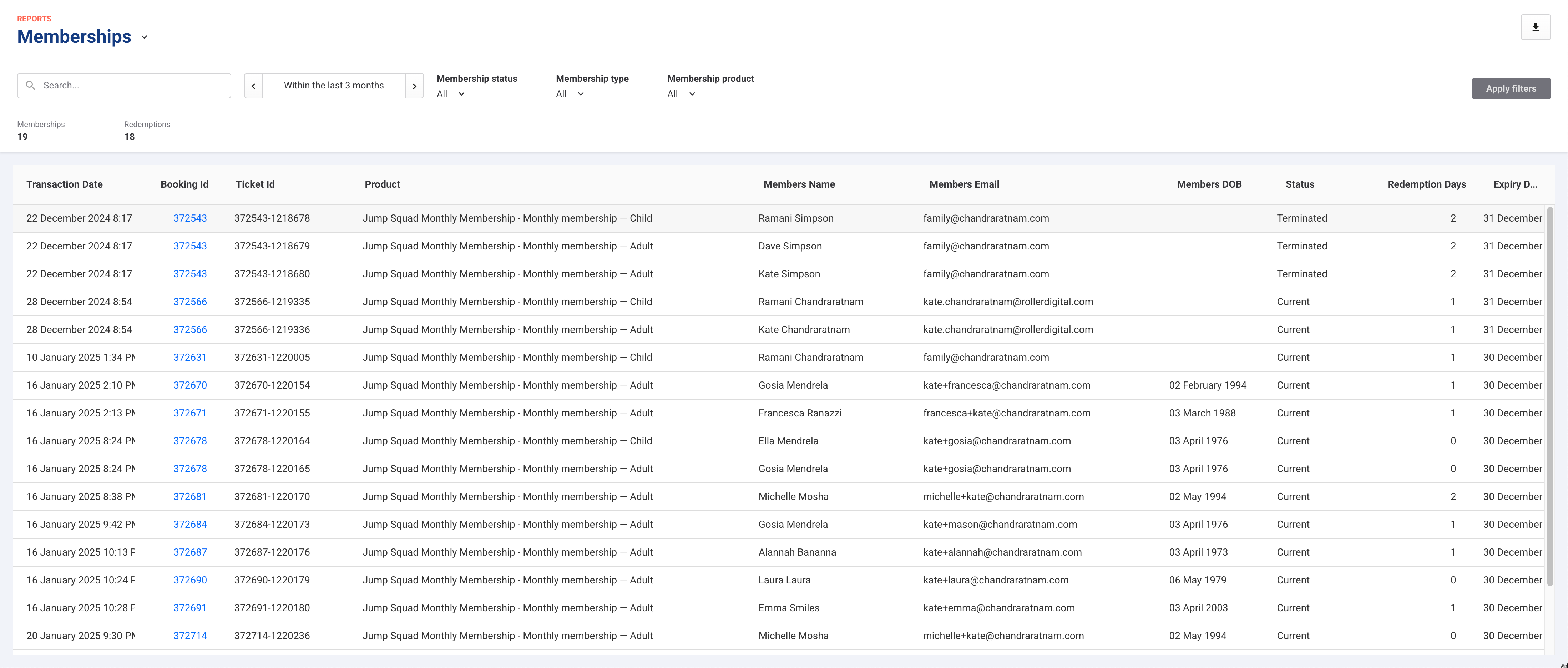This screenshot has height=668, width=1568.
Task: Click Terminated status for Dave Simpson
Action: (x=1302, y=246)
